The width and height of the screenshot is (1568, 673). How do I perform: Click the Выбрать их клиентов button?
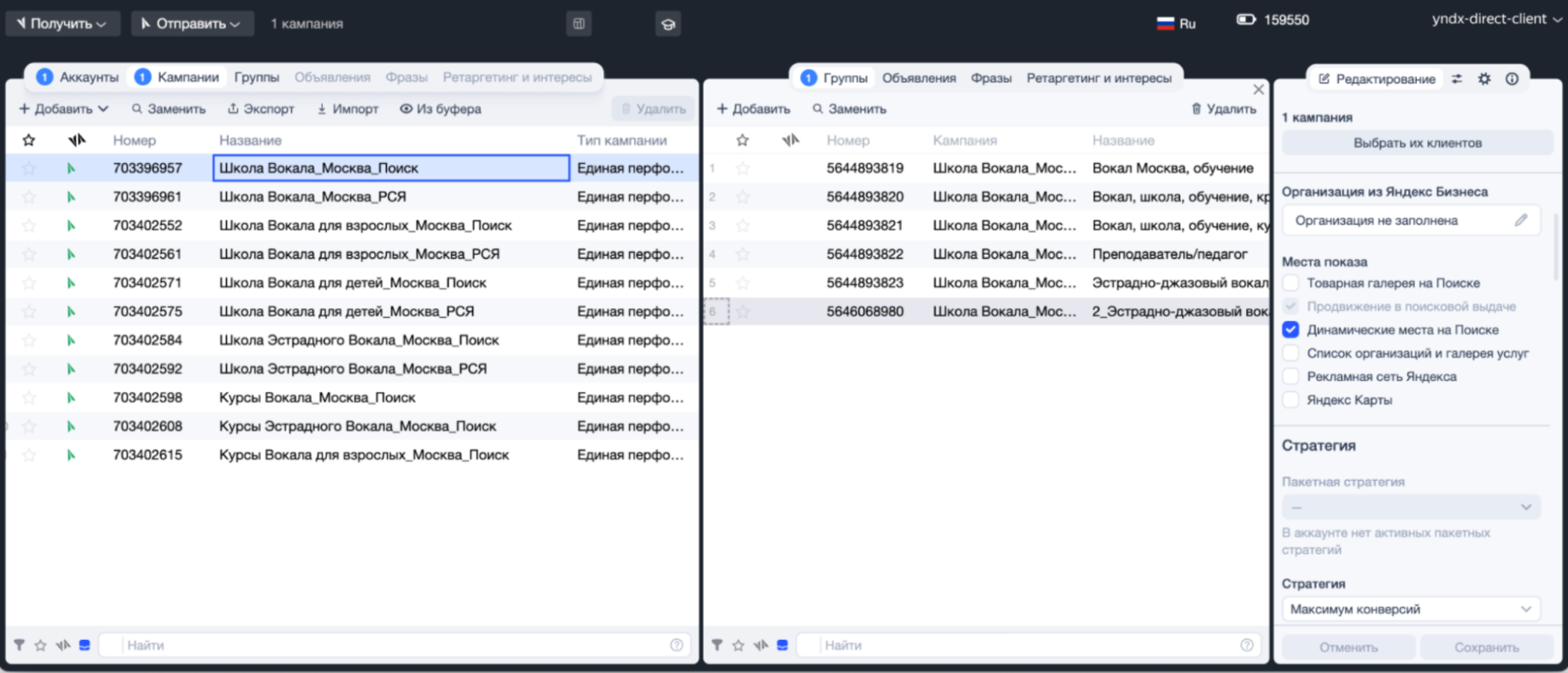pos(1417,143)
